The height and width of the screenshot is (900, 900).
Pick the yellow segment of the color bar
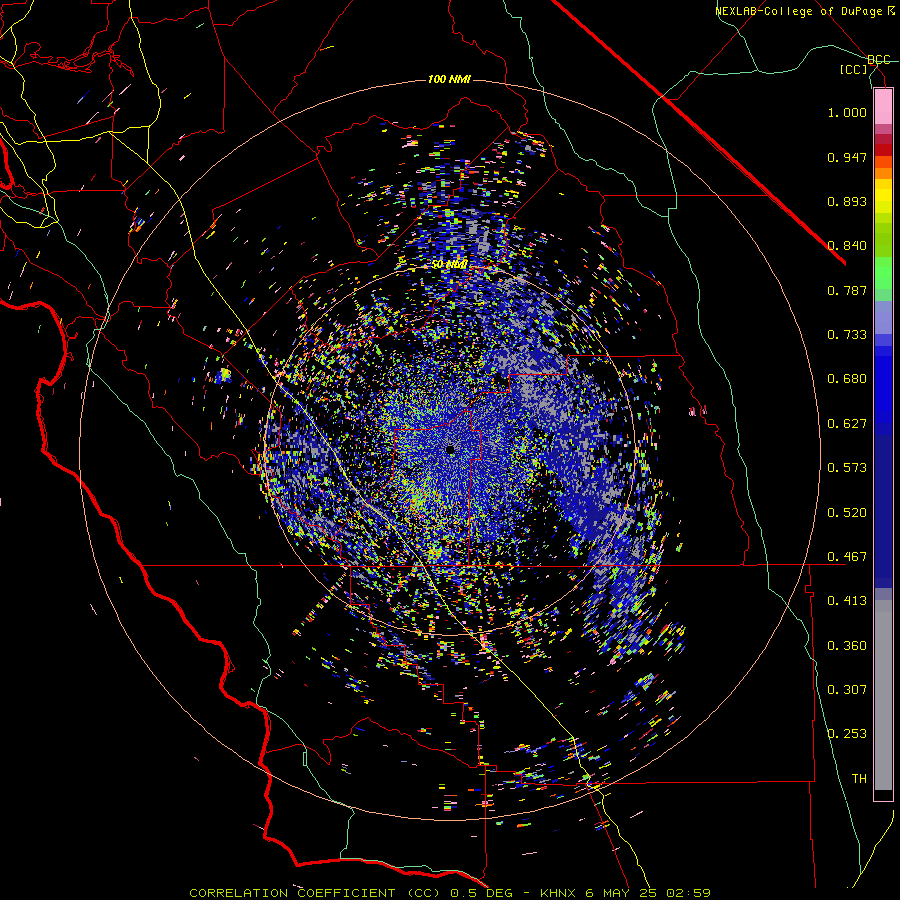883,196
